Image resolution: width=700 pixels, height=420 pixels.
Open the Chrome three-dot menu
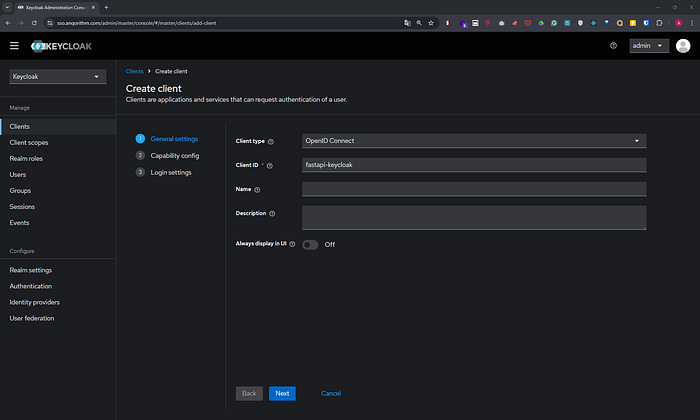tap(692, 23)
